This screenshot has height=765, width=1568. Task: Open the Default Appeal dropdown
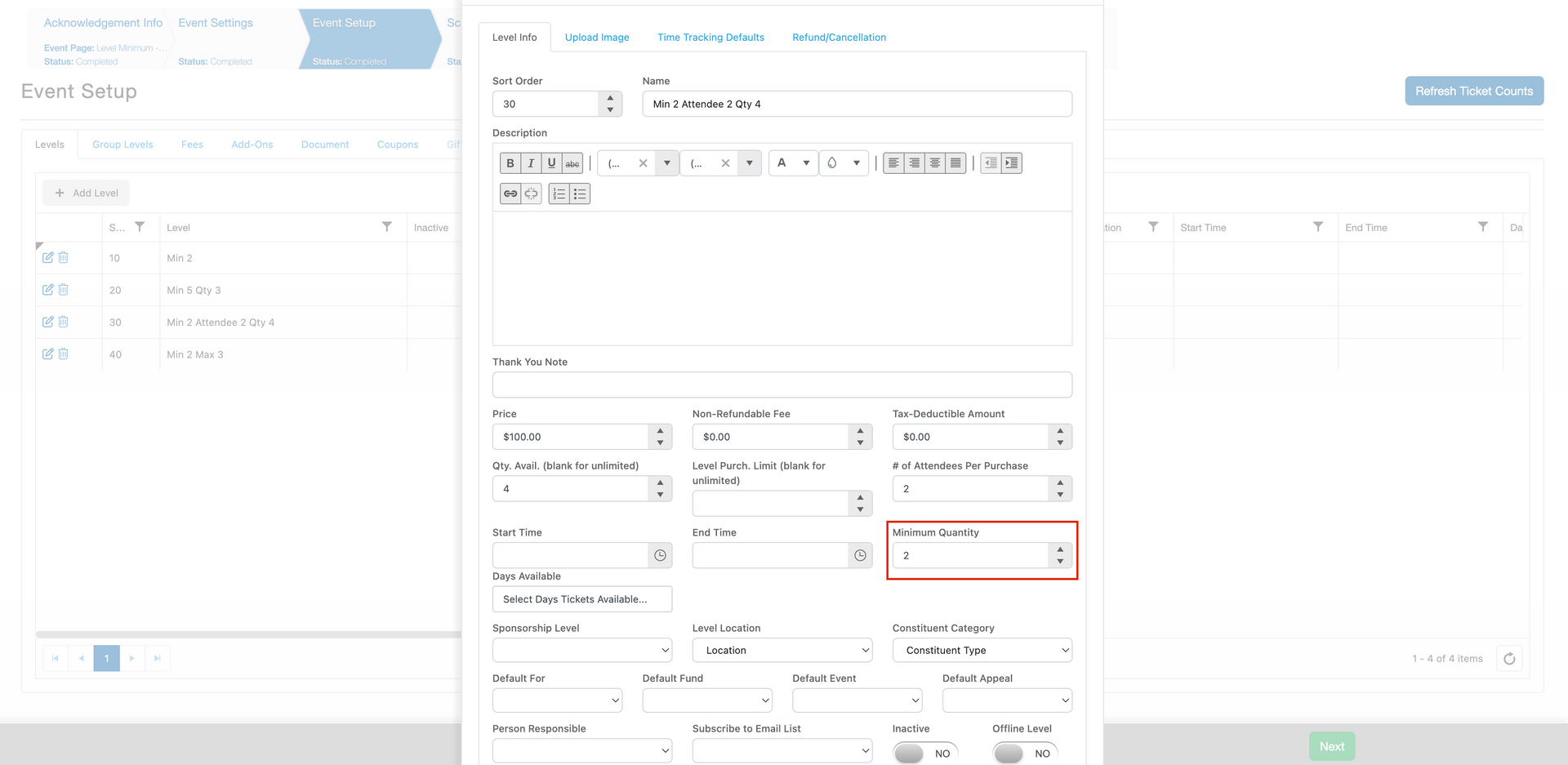(1008, 701)
